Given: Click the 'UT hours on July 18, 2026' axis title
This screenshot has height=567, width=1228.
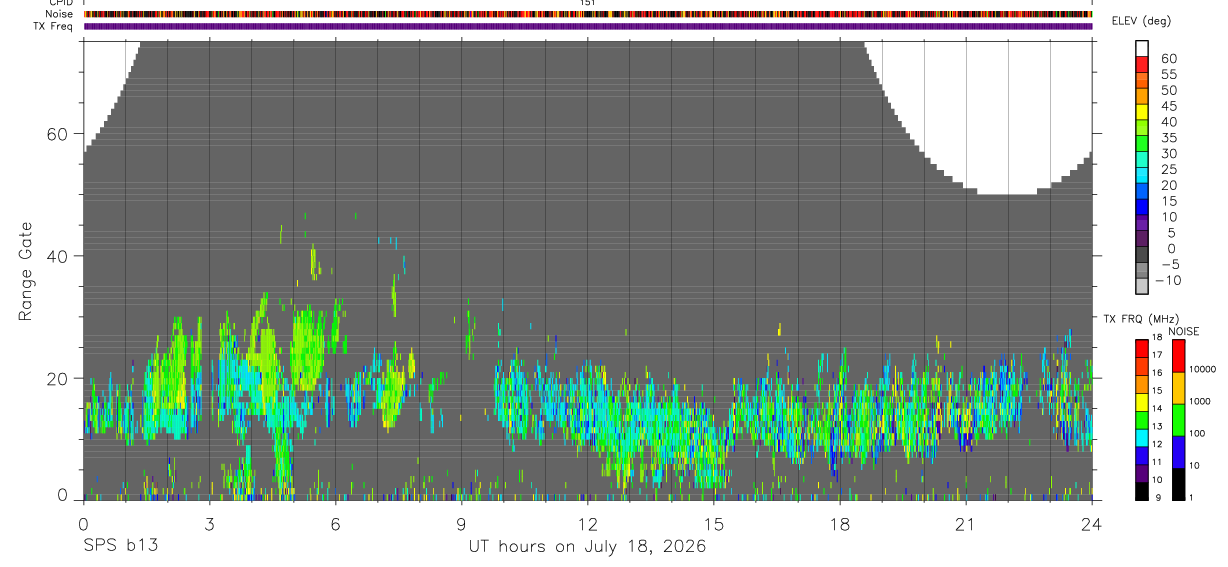Looking at the screenshot, I should 588,547.
